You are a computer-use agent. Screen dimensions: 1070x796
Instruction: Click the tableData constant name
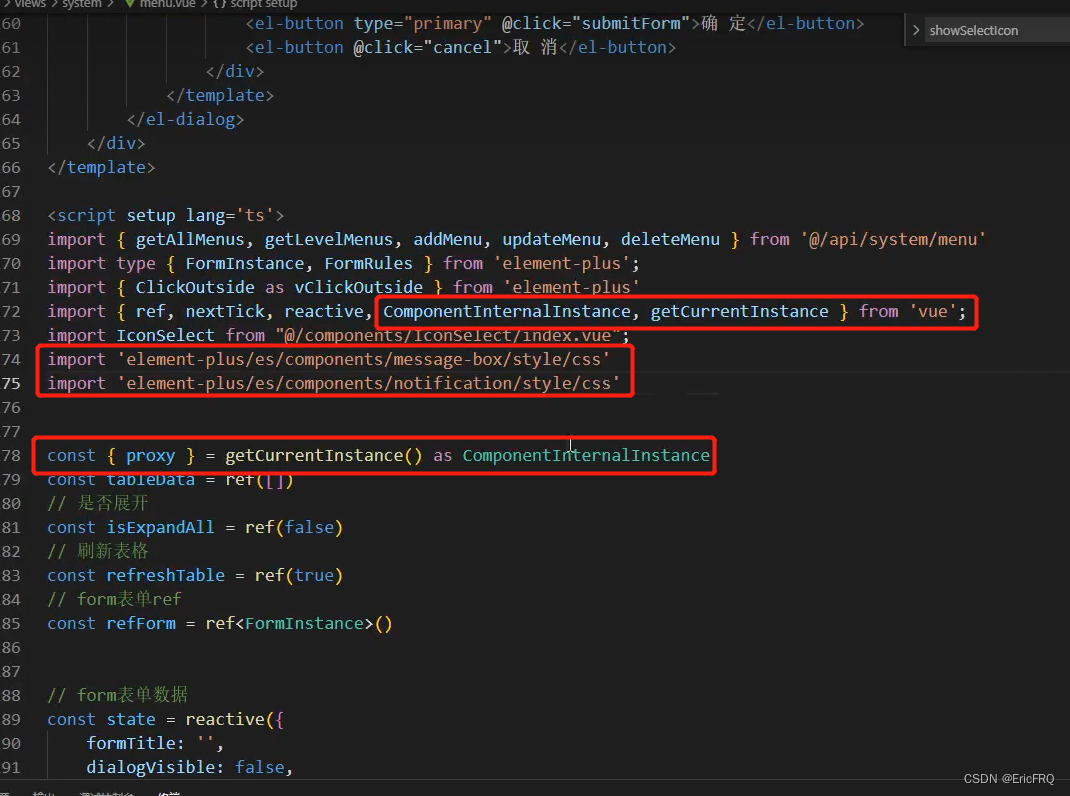(150, 479)
